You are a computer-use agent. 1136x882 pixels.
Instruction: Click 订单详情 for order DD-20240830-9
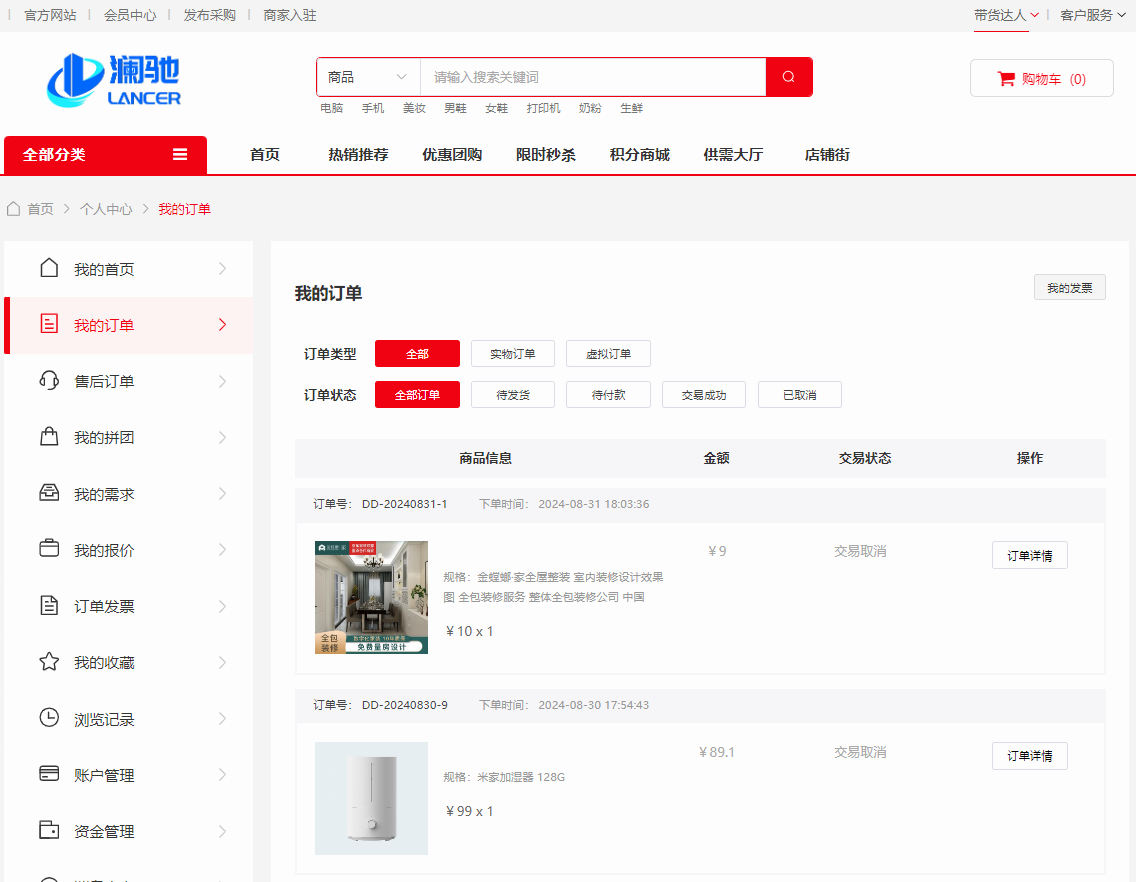(1029, 756)
